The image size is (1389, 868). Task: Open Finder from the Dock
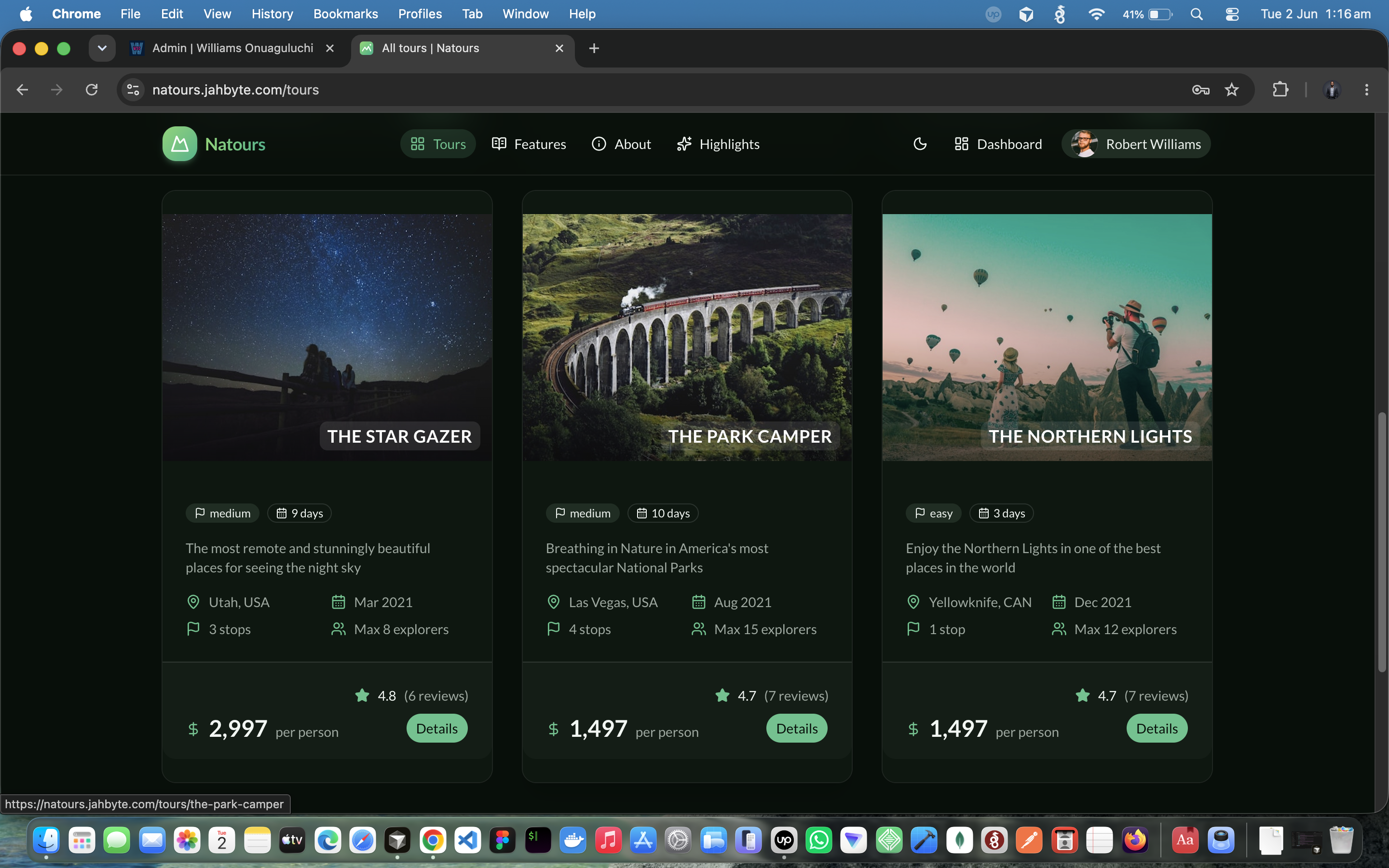coord(46,841)
